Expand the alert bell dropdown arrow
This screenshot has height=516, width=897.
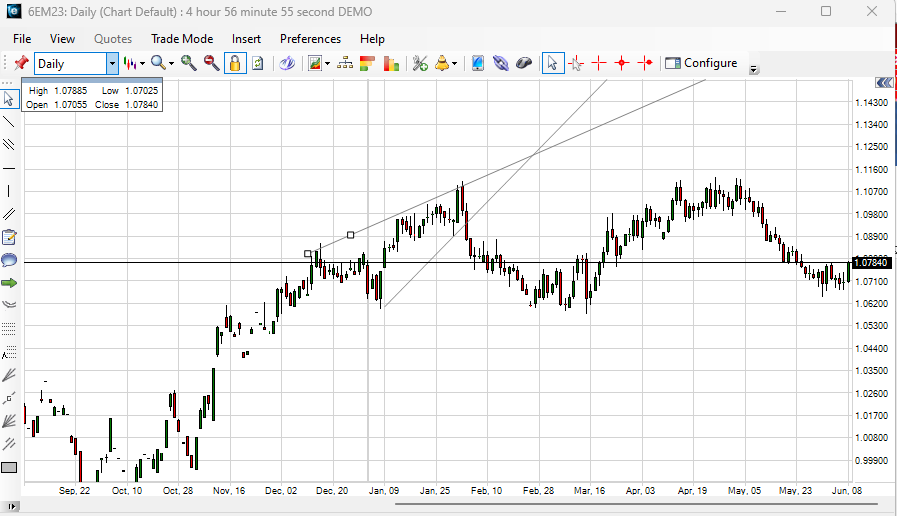click(455, 63)
